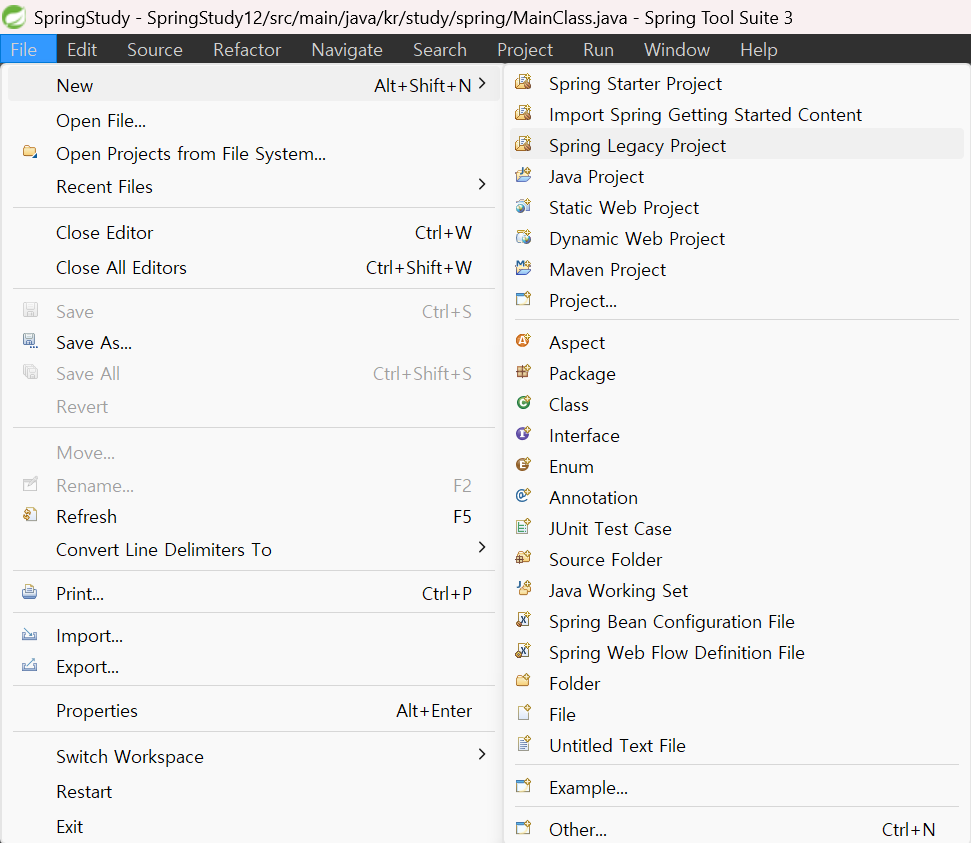
Task: Click the Maven Project icon
Action: coord(523,268)
